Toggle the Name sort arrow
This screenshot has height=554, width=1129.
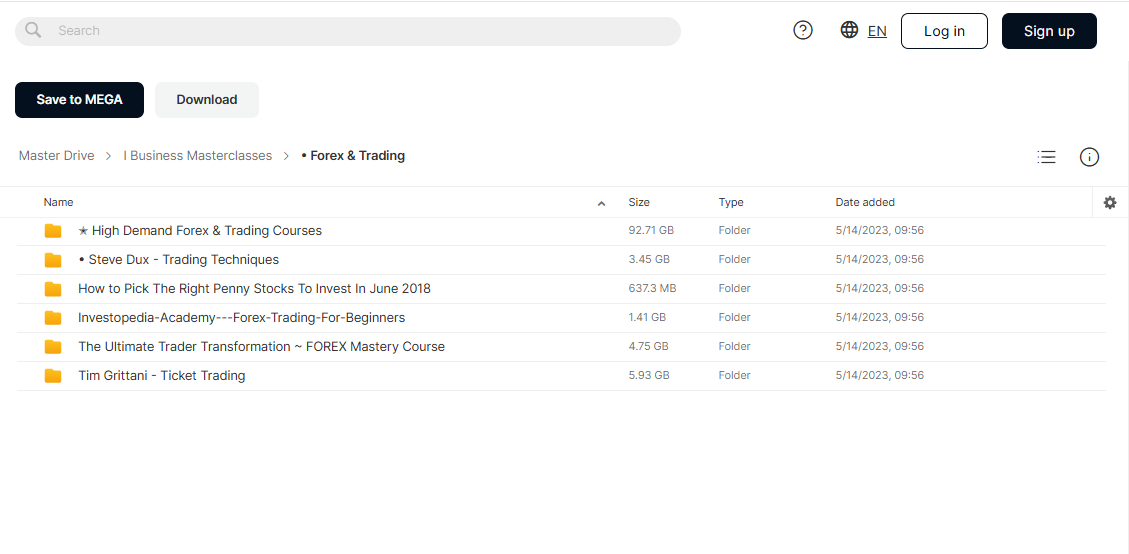coord(601,203)
